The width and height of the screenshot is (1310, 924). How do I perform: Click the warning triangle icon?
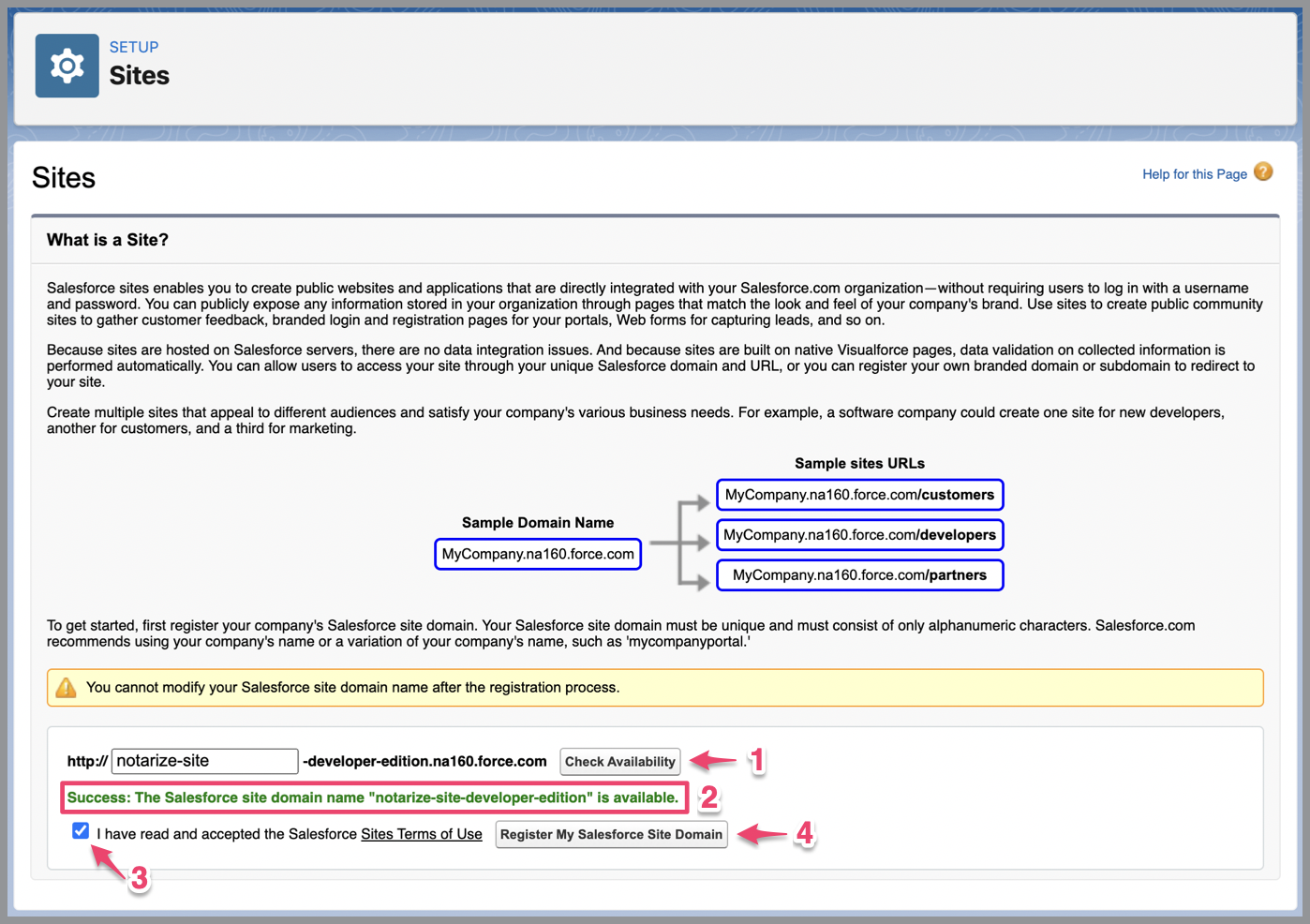(65, 687)
